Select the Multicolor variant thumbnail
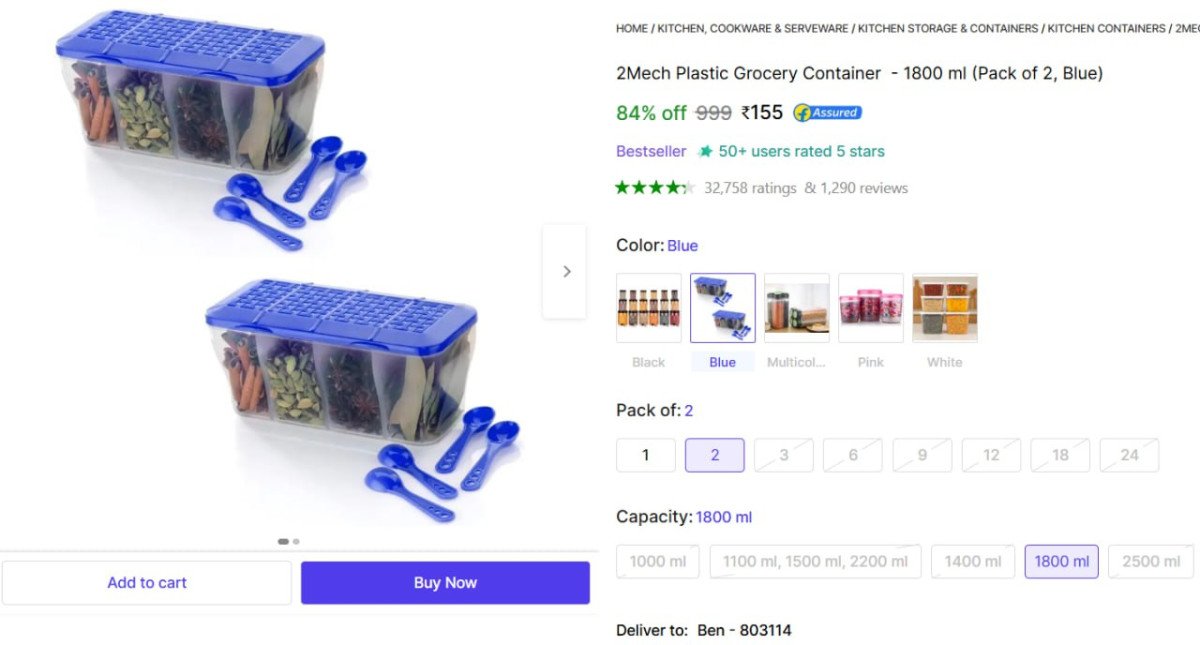The height and width of the screenshot is (645, 1200). tap(796, 307)
